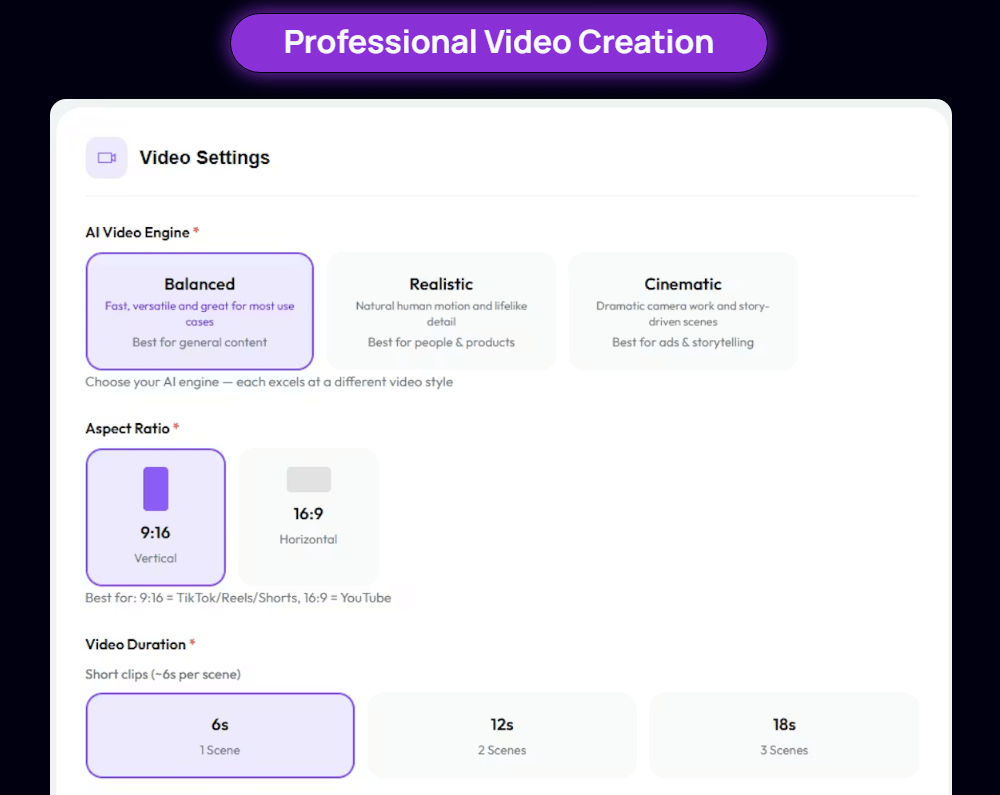Click the Video Duration label
The width and height of the screenshot is (1000, 795).
tap(134, 645)
